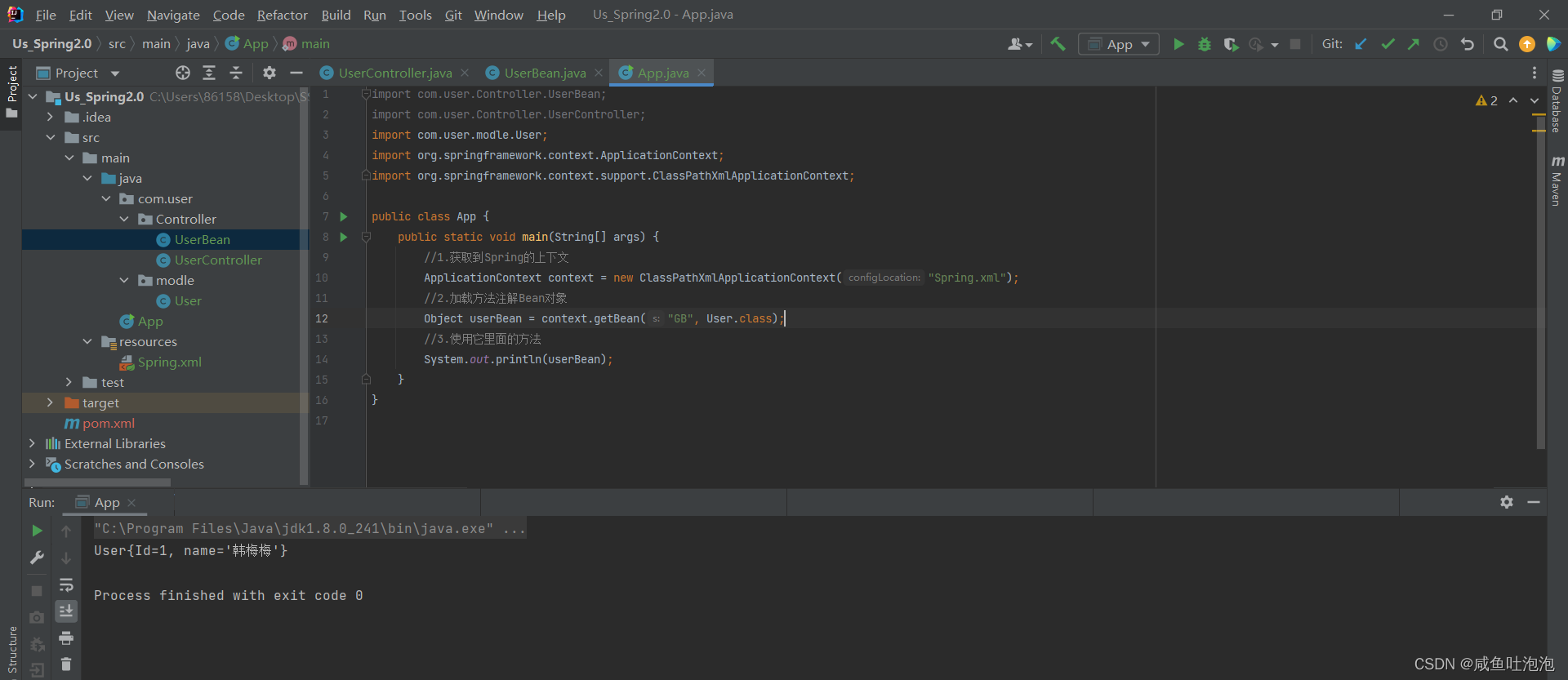Screen dimensions: 1568x680
Task: Click the run gutter icon beside class App
Action: [344, 216]
